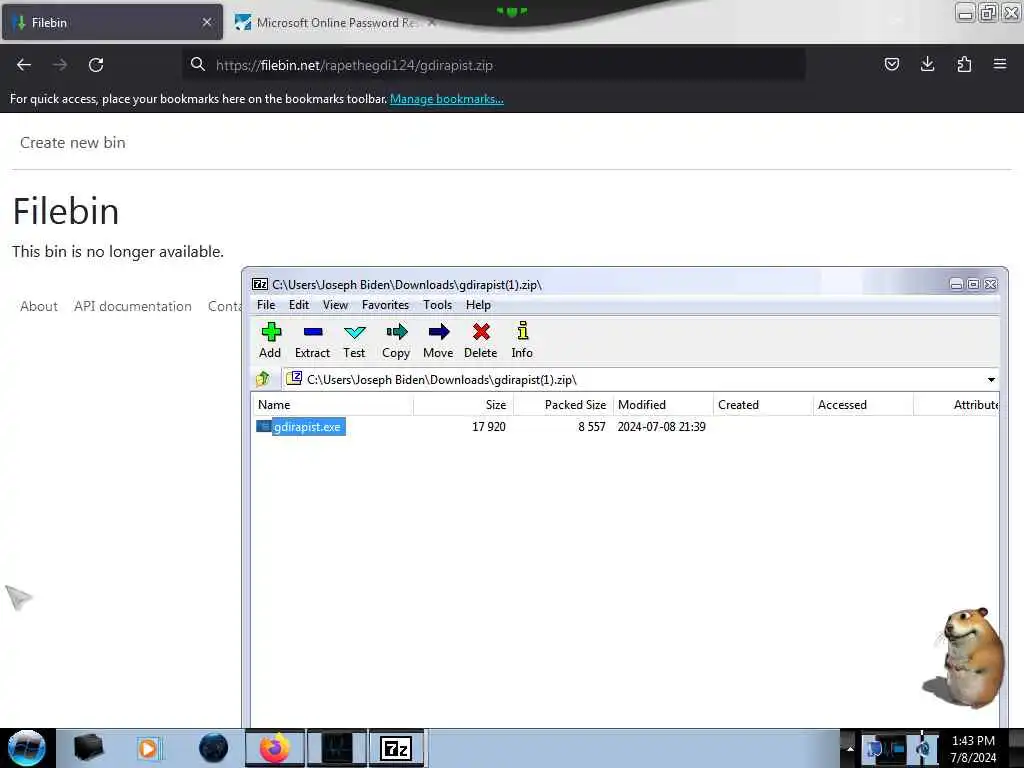The width and height of the screenshot is (1024, 768).
Task: Sort by the Packed Size column header
Action: coord(564,405)
